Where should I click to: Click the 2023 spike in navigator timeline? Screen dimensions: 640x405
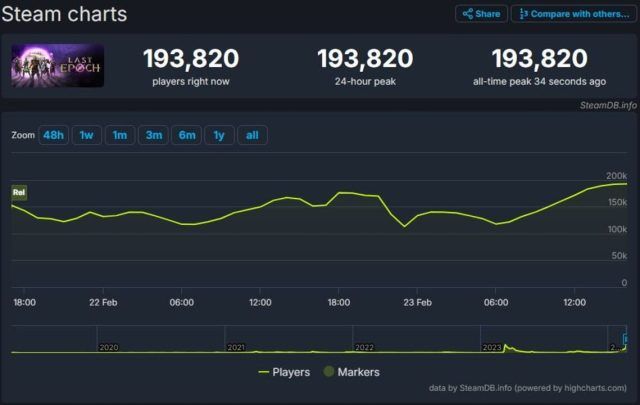(506, 347)
